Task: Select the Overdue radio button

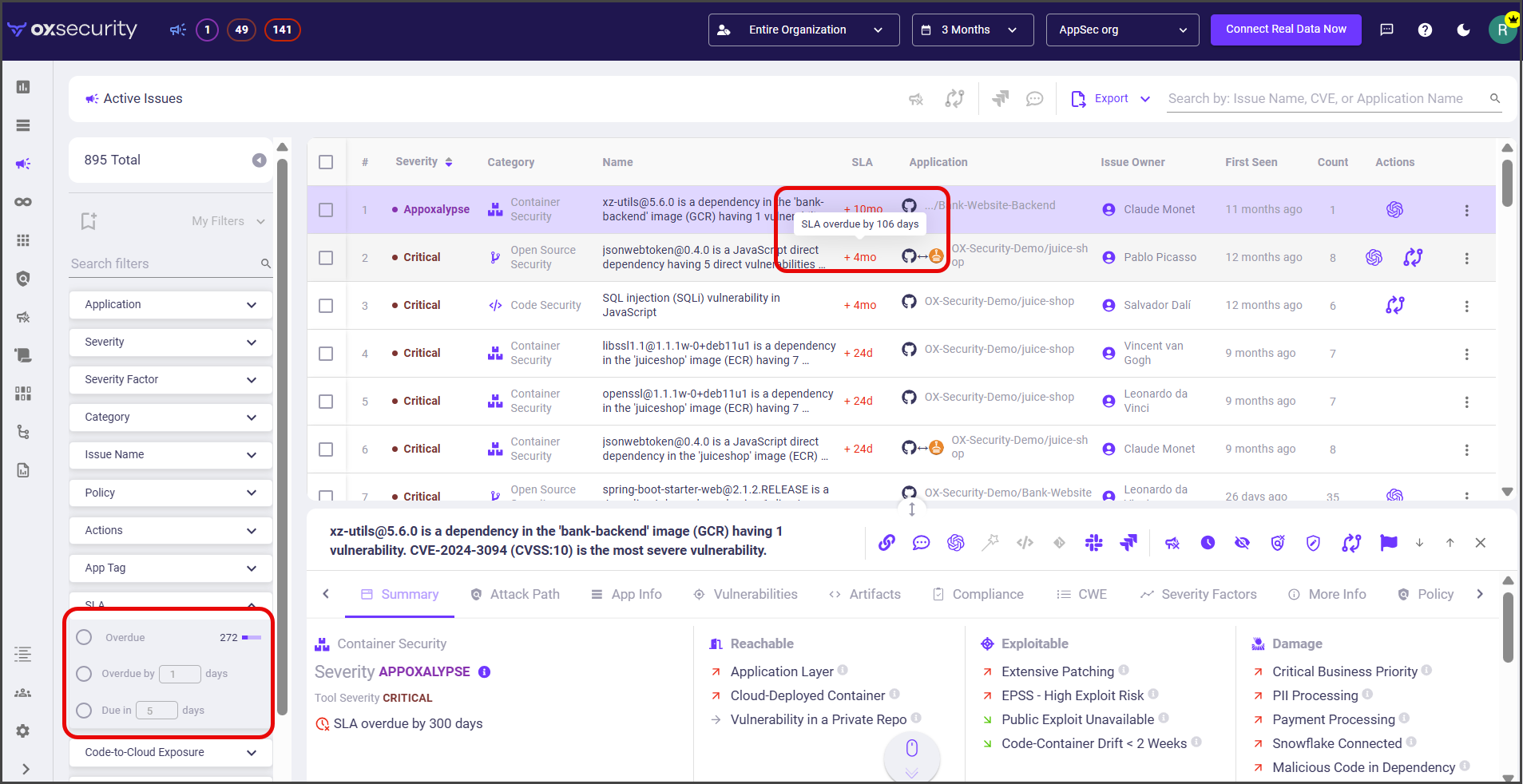Action: coord(84,637)
